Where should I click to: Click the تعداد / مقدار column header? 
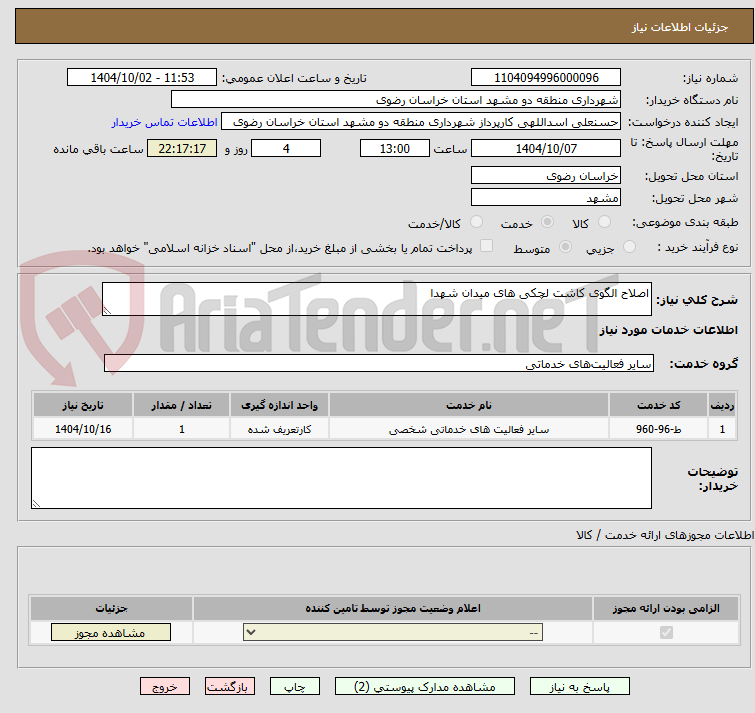click(x=182, y=405)
